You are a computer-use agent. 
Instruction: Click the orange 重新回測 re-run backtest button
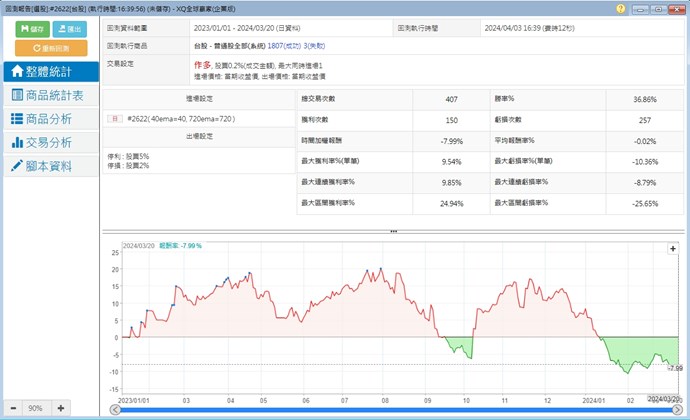pos(51,47)
